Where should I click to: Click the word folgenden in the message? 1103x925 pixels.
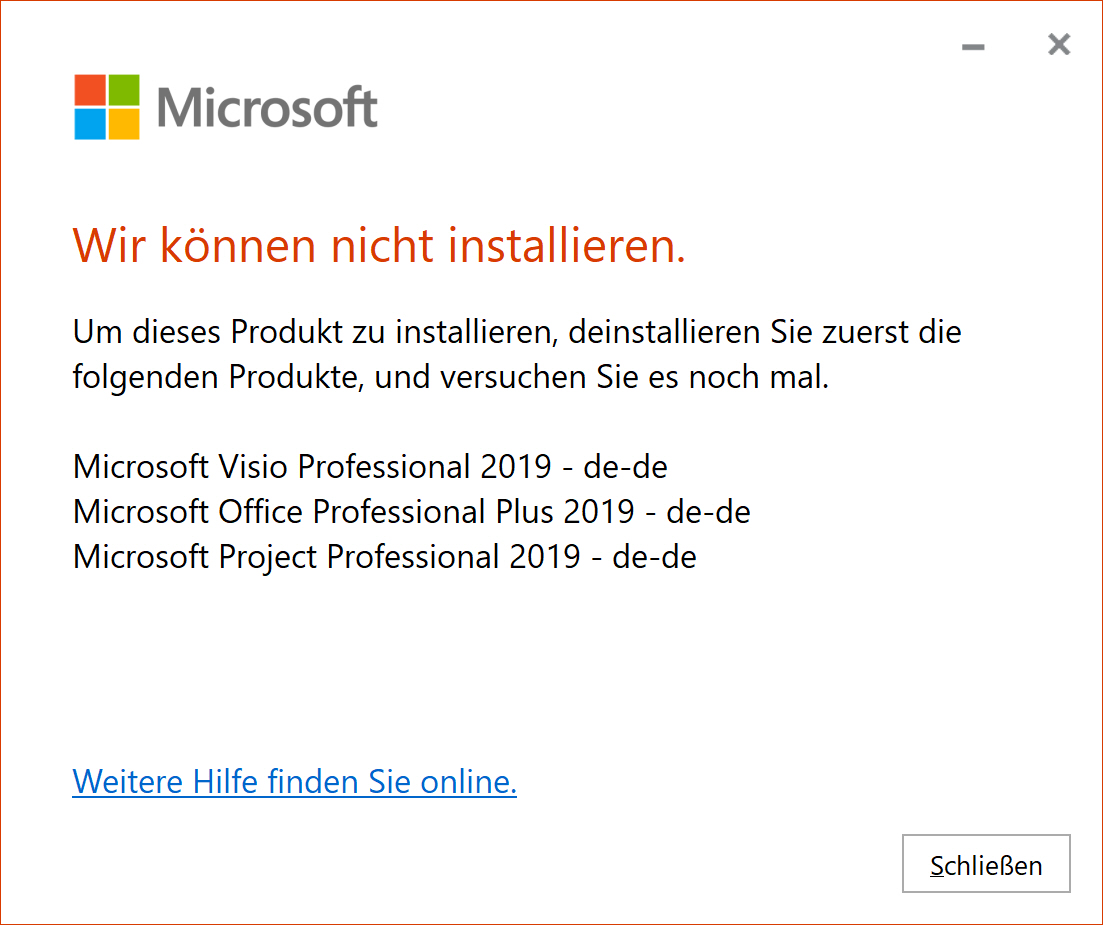146,378
